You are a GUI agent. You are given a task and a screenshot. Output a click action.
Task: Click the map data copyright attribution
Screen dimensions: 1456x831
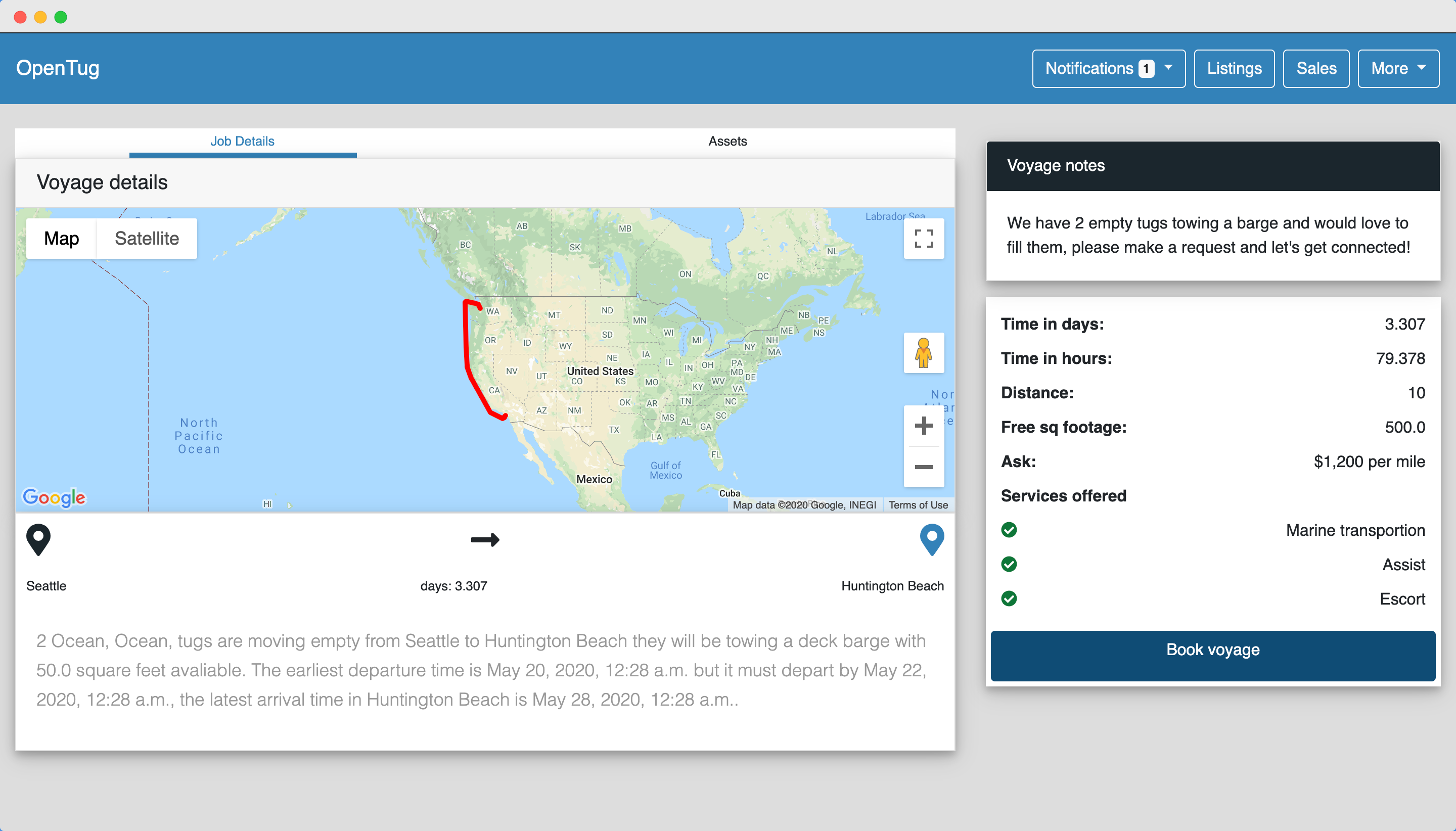pyautogui.click(x=804, y=505)
